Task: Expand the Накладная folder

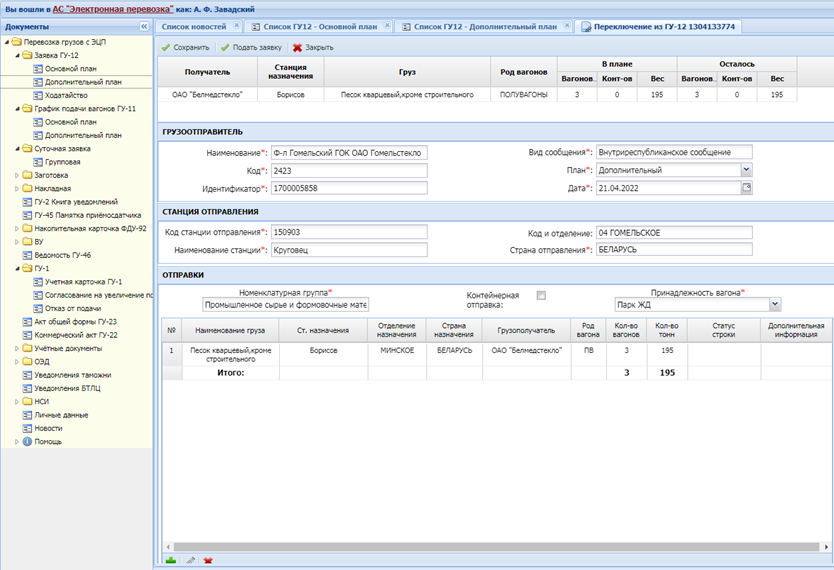Action: (x=17, y=188)
